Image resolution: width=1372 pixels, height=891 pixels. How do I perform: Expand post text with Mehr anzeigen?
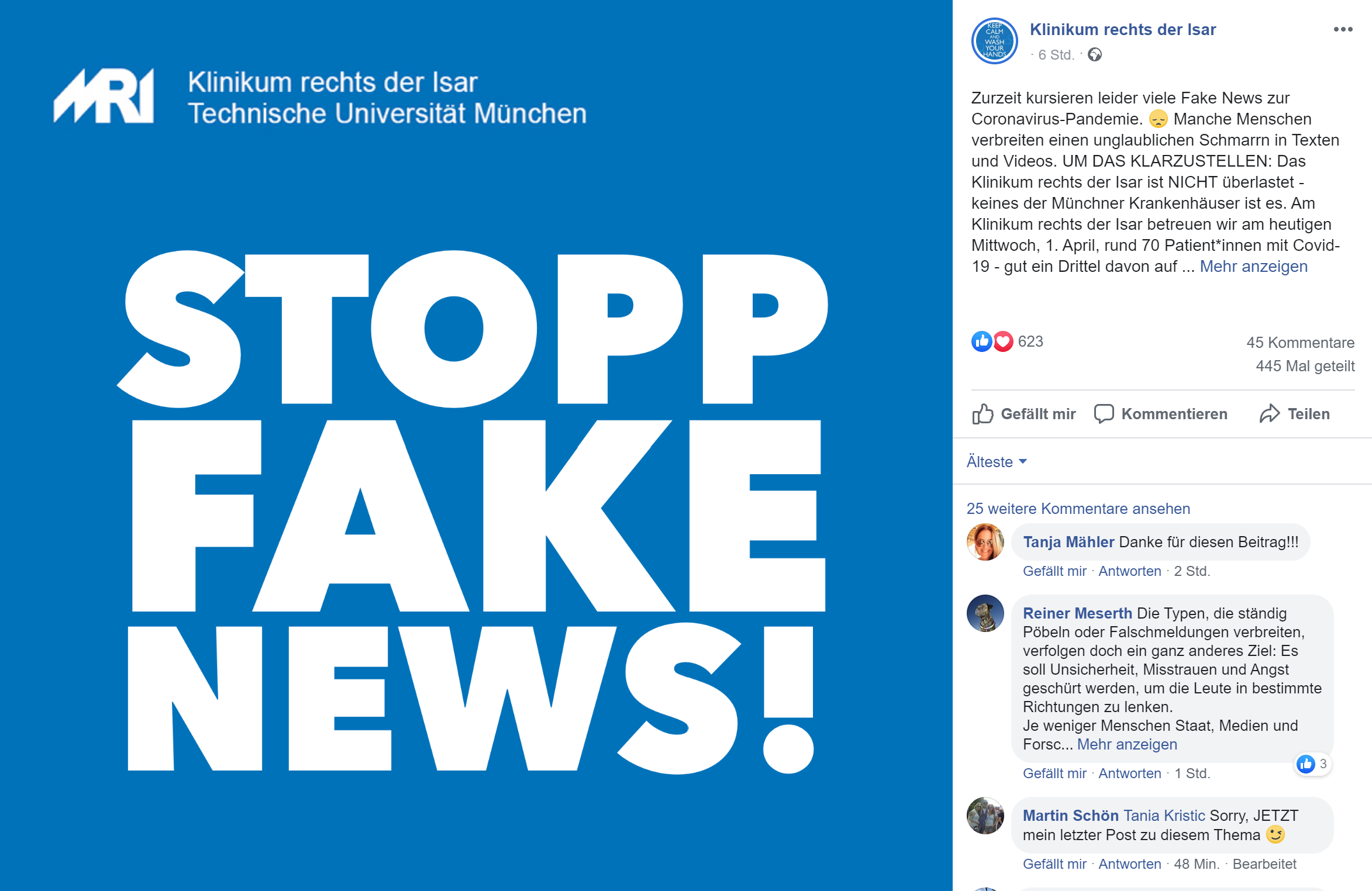click(x=1253, y=267)
